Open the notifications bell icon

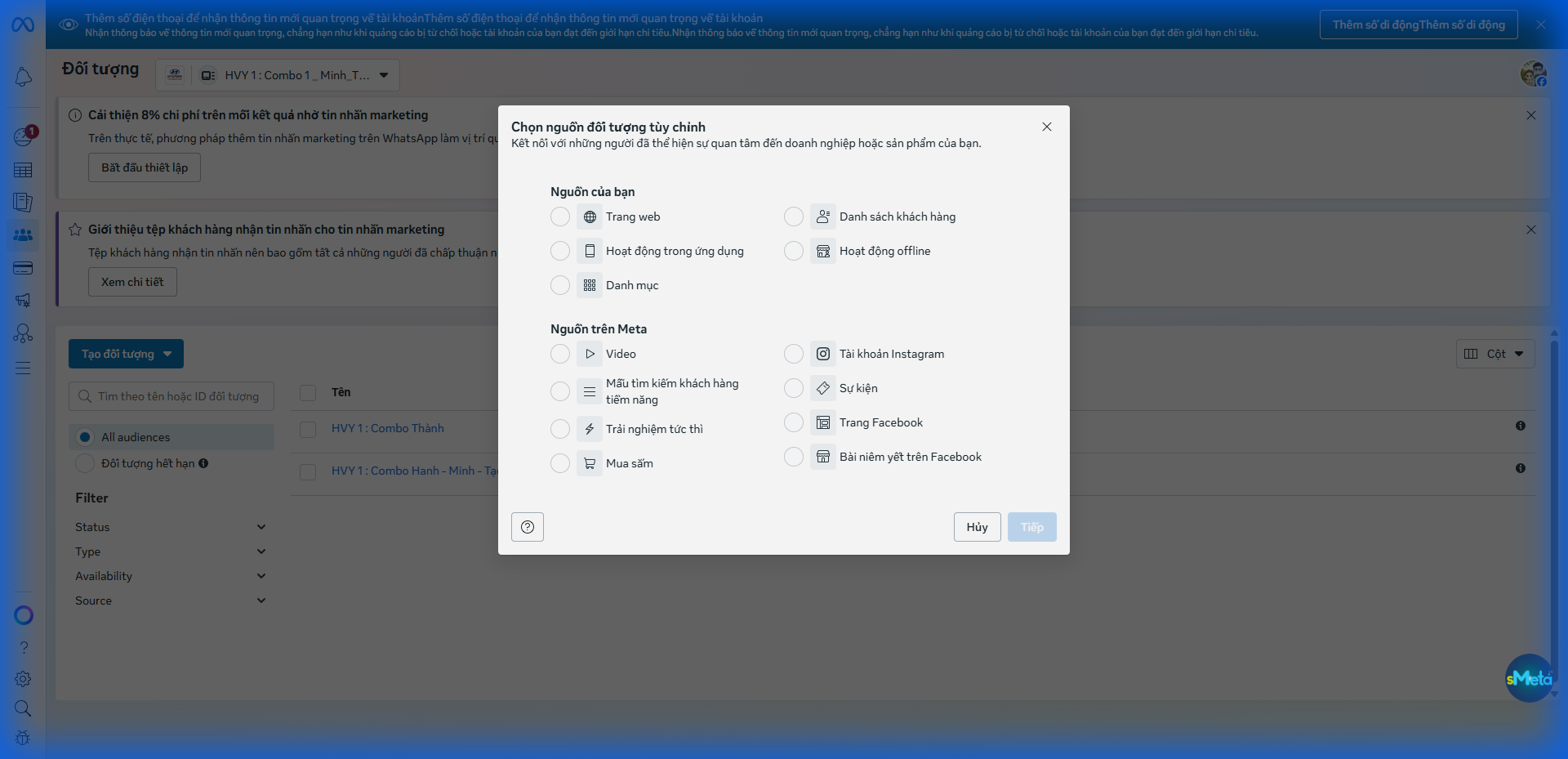[x=23, y=77]
